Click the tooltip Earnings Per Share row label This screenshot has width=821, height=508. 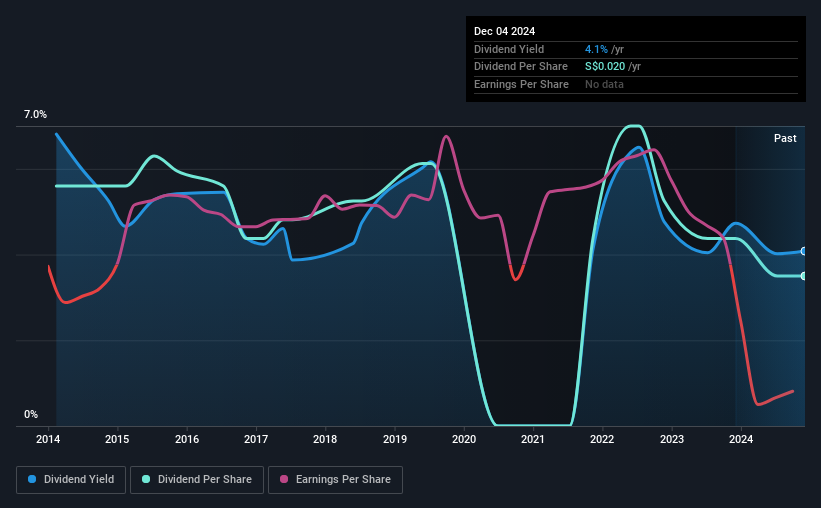tap(521, 84)
